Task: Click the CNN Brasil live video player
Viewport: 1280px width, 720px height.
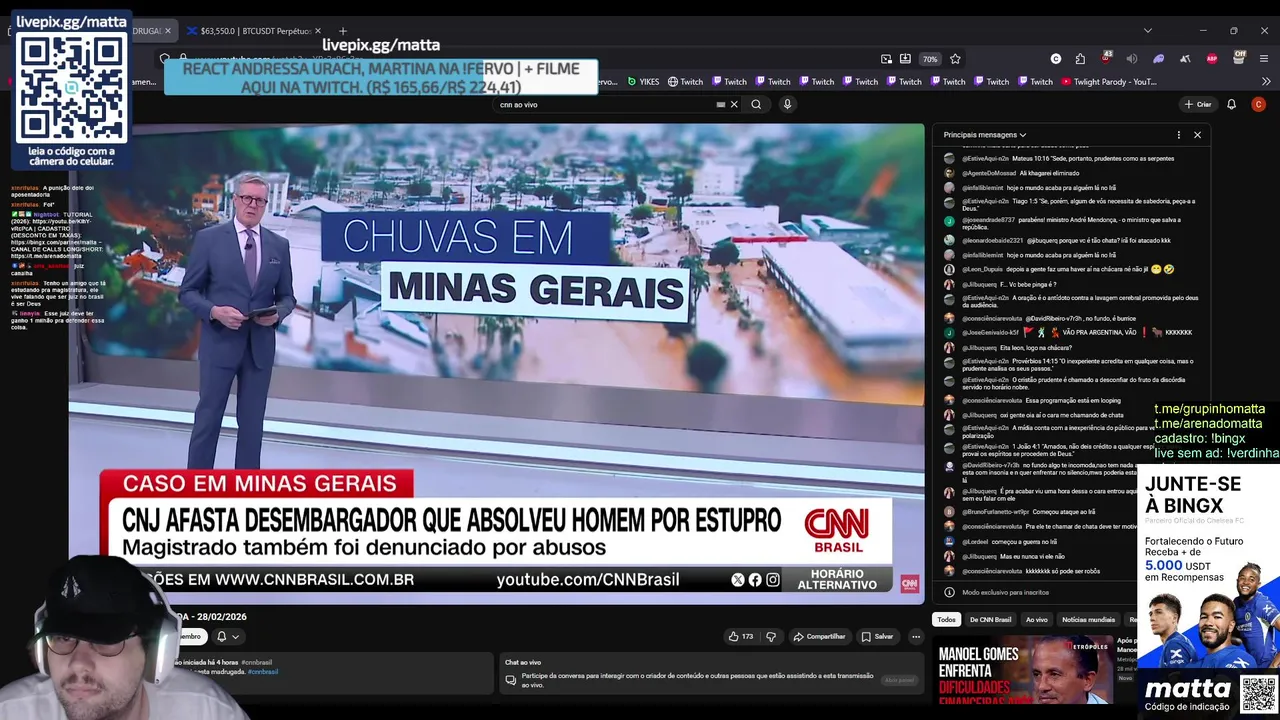Action: [x=496, y=363]
